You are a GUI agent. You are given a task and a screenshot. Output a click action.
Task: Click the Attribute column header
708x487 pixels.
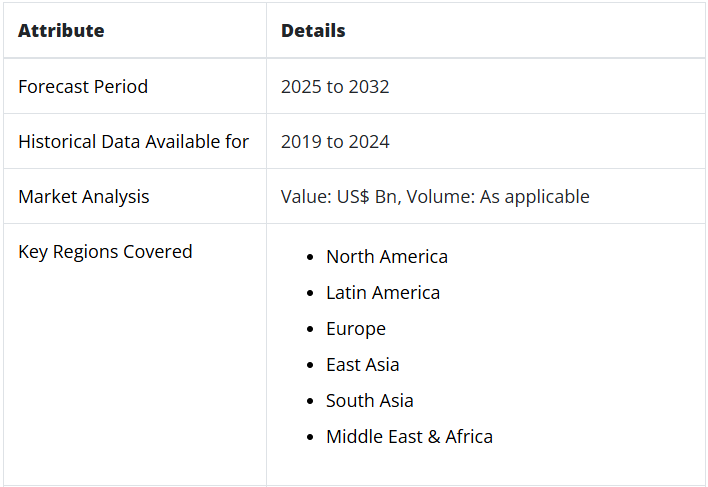61,31
